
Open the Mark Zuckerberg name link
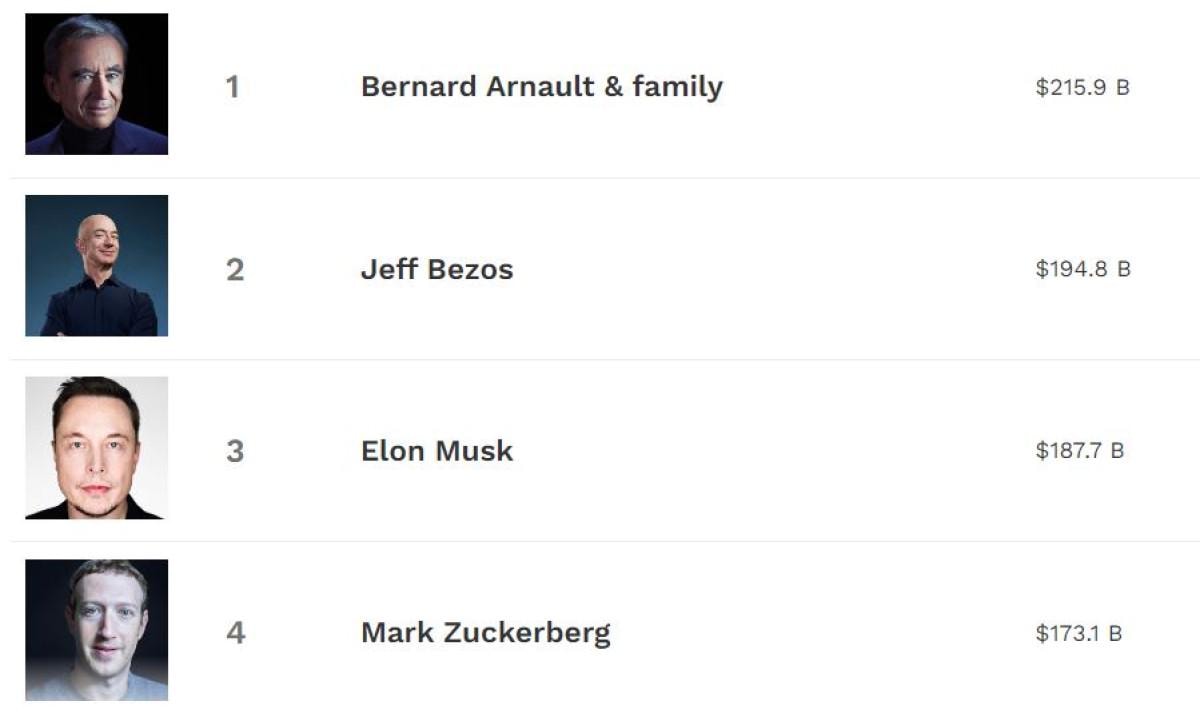coord(485,633)
